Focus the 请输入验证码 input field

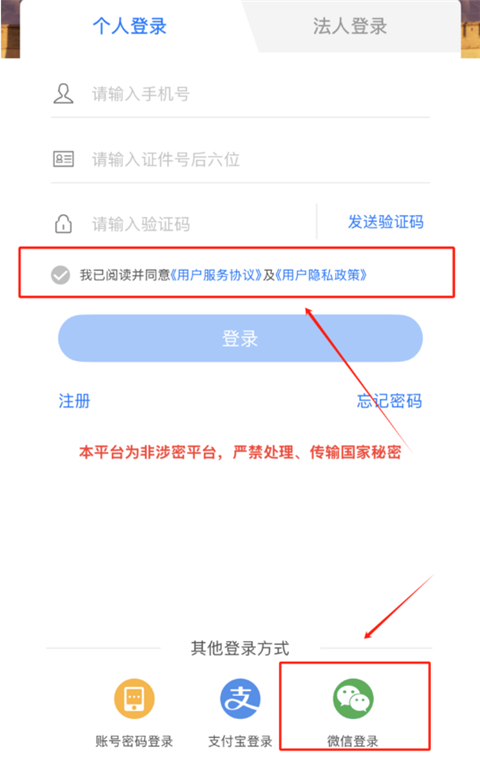(202, 224)
